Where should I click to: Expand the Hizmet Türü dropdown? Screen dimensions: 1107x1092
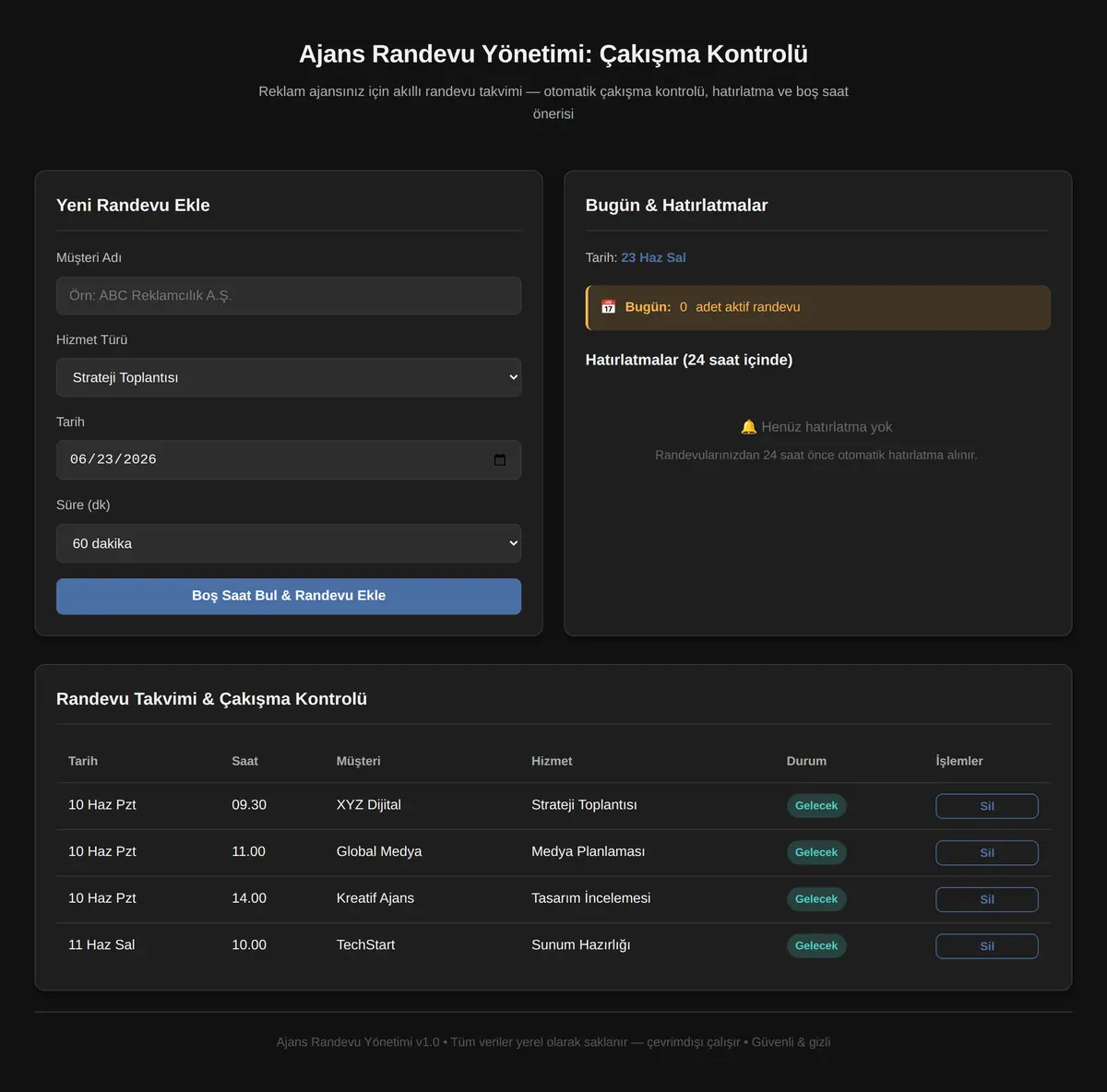pyautogui.click(x=289, y=377)
